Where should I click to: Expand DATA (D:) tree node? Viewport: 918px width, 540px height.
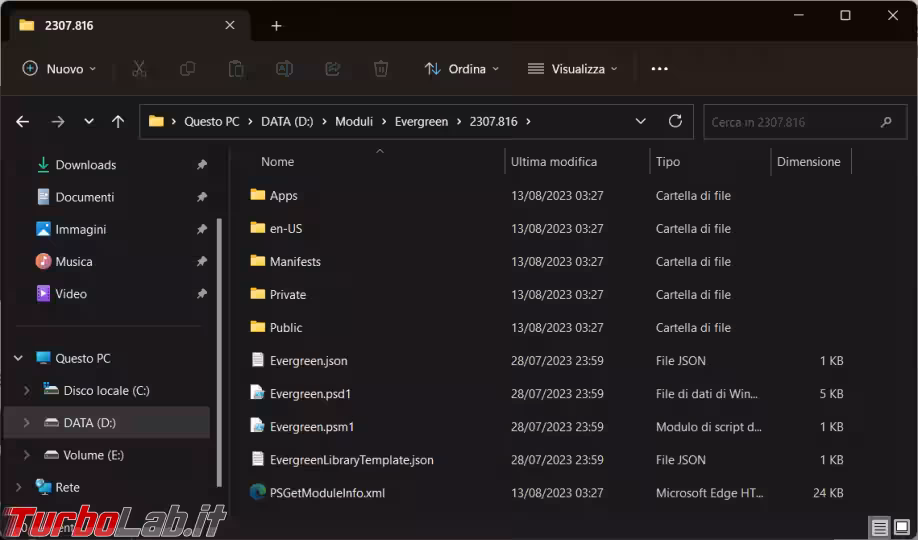(x=26, y=422)
